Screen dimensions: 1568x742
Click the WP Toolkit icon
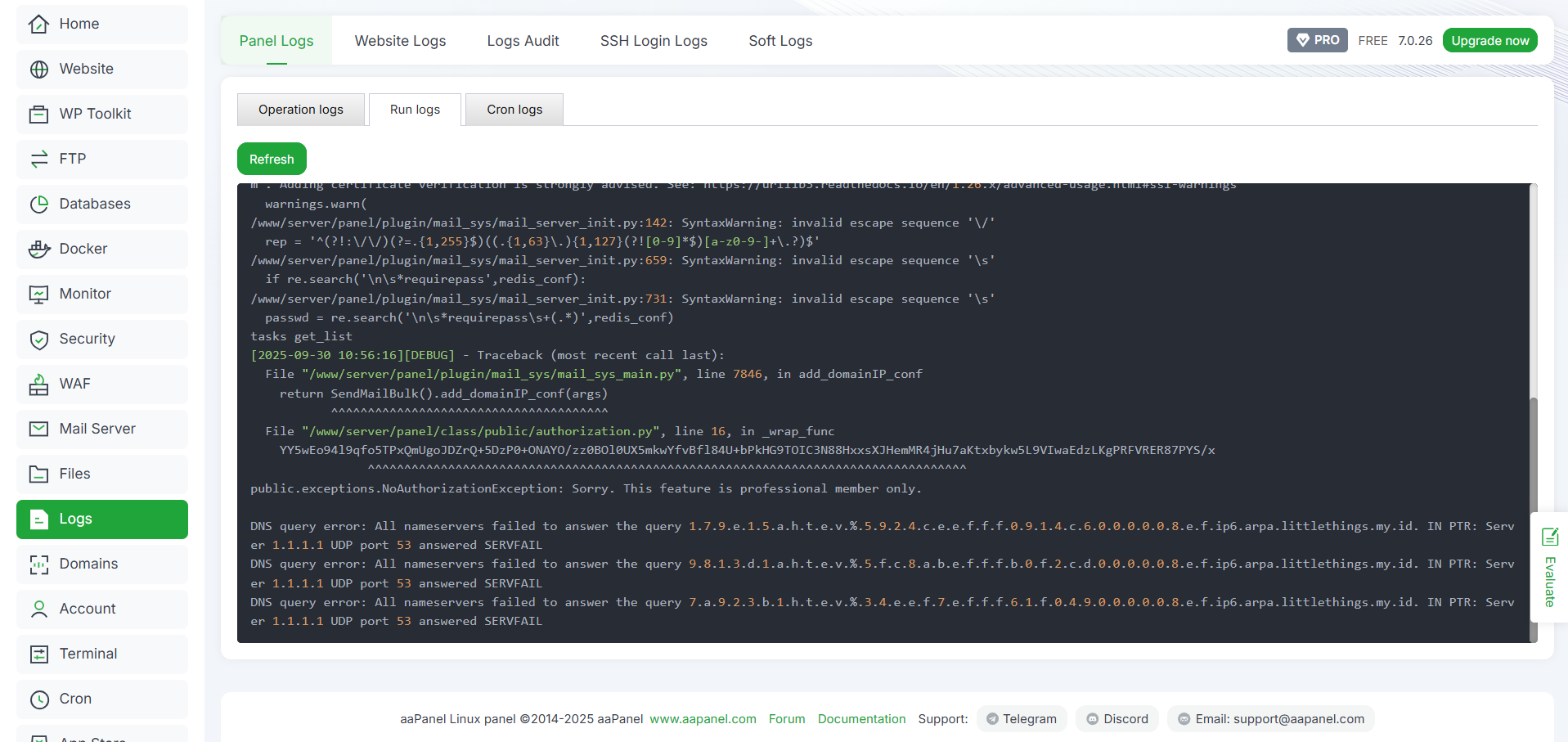point(38,114)
